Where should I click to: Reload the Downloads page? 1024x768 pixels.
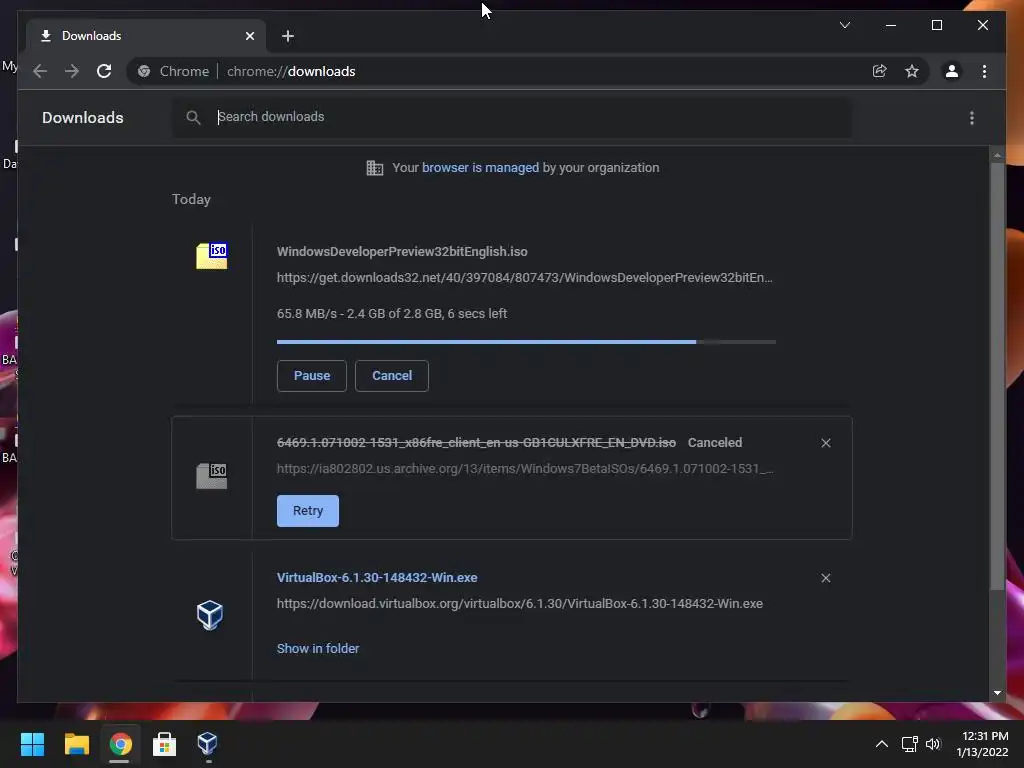pyautogui.click(x=104, y=71)
